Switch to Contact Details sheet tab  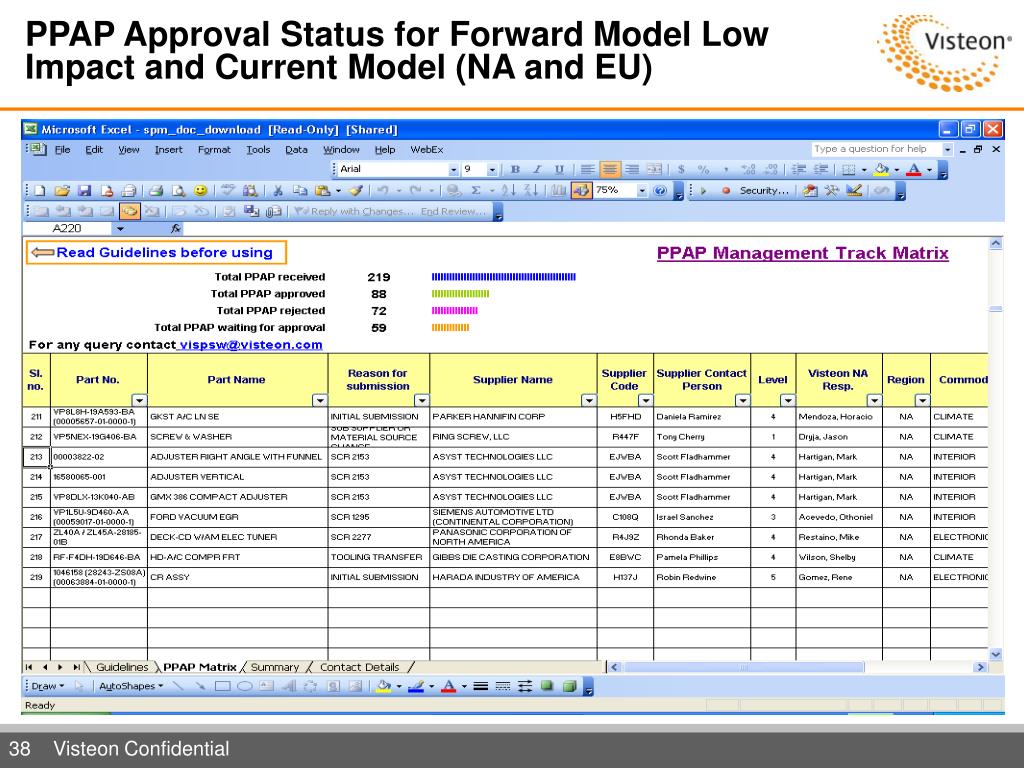tap(360, 667)
